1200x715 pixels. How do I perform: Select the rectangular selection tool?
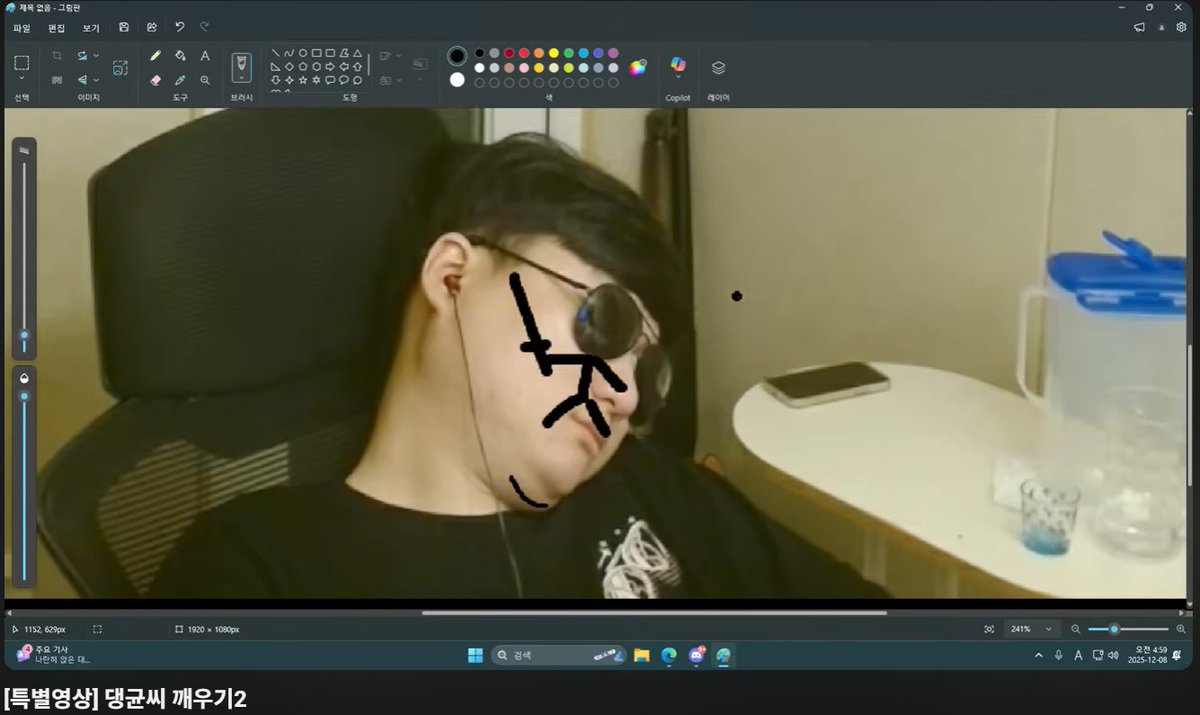pos(22,62)
